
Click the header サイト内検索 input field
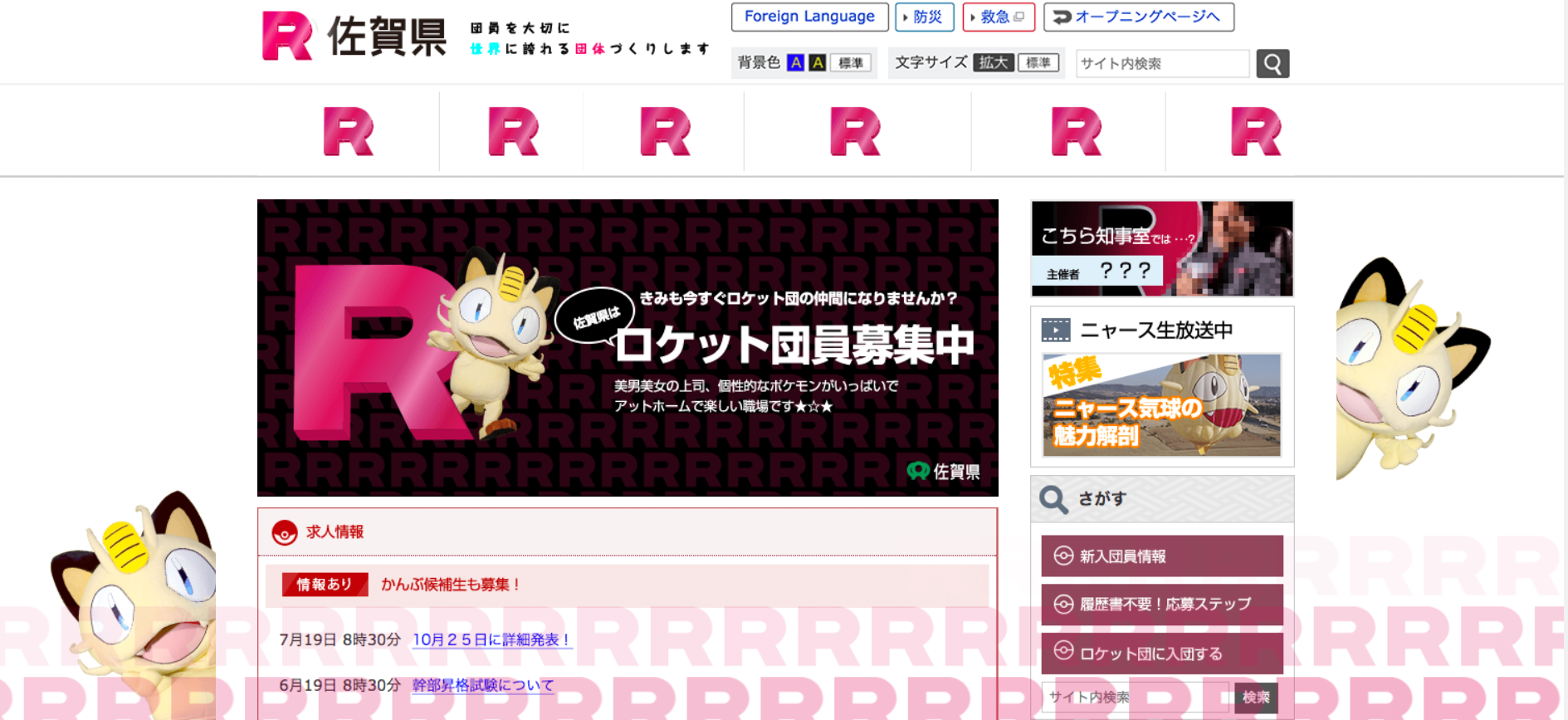1162,64
